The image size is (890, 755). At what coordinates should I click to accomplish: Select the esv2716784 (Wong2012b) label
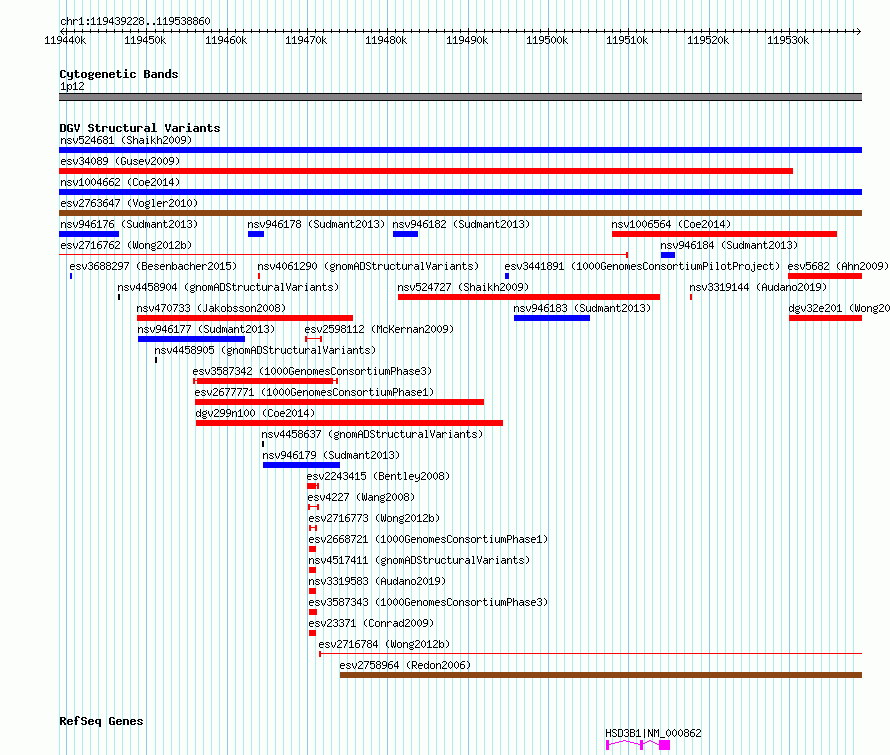tap(384, 644)
